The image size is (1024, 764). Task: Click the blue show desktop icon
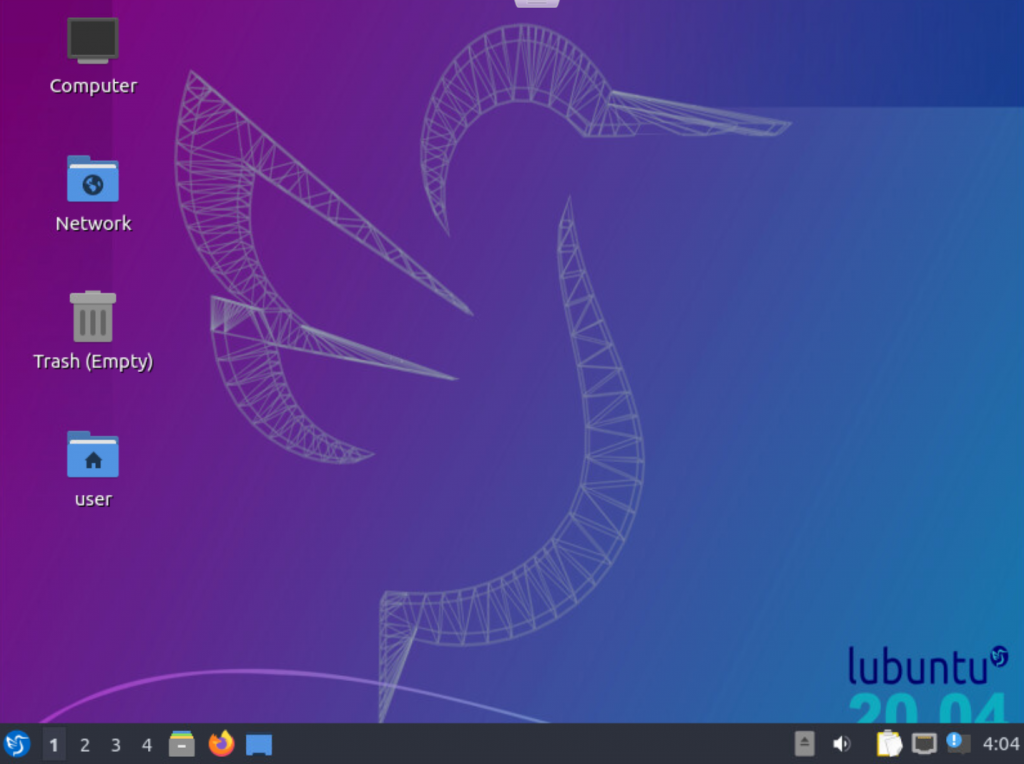pyautogui.click(x=259, y=744)
